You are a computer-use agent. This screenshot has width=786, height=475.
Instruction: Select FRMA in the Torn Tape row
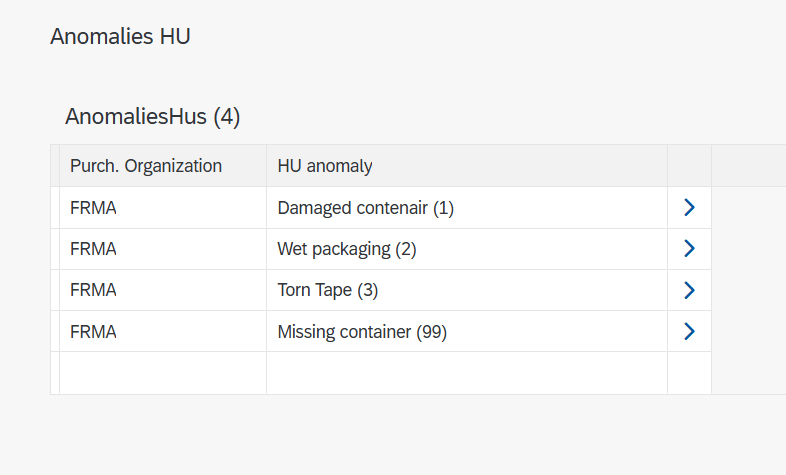[93, 290]
